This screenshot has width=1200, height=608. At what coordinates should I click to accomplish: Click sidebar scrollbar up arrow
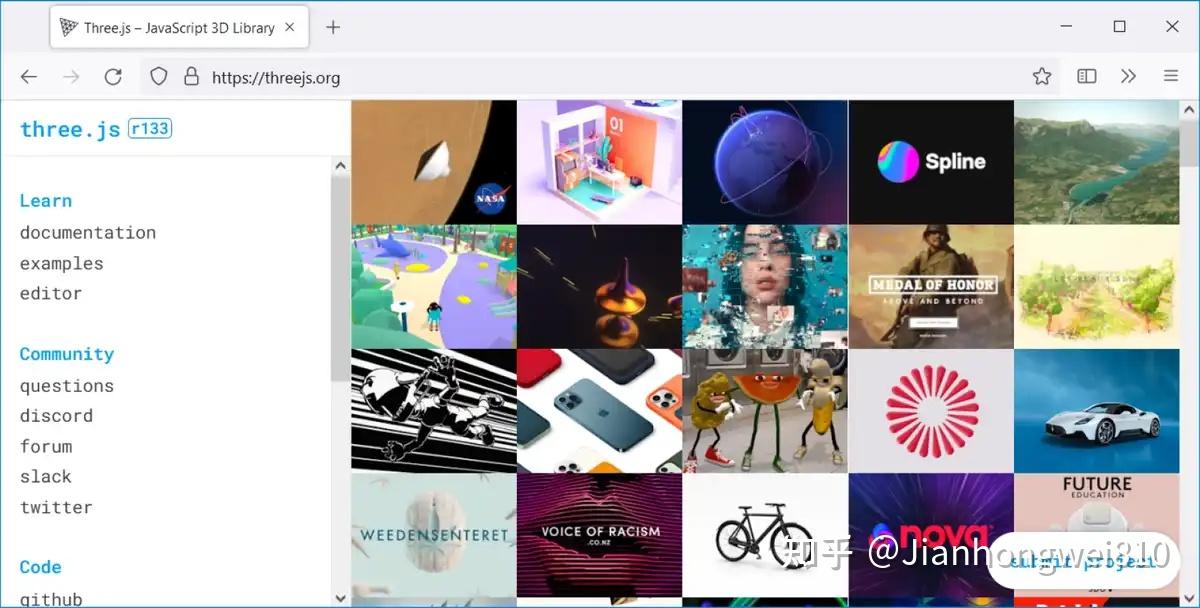click(340, 166)
